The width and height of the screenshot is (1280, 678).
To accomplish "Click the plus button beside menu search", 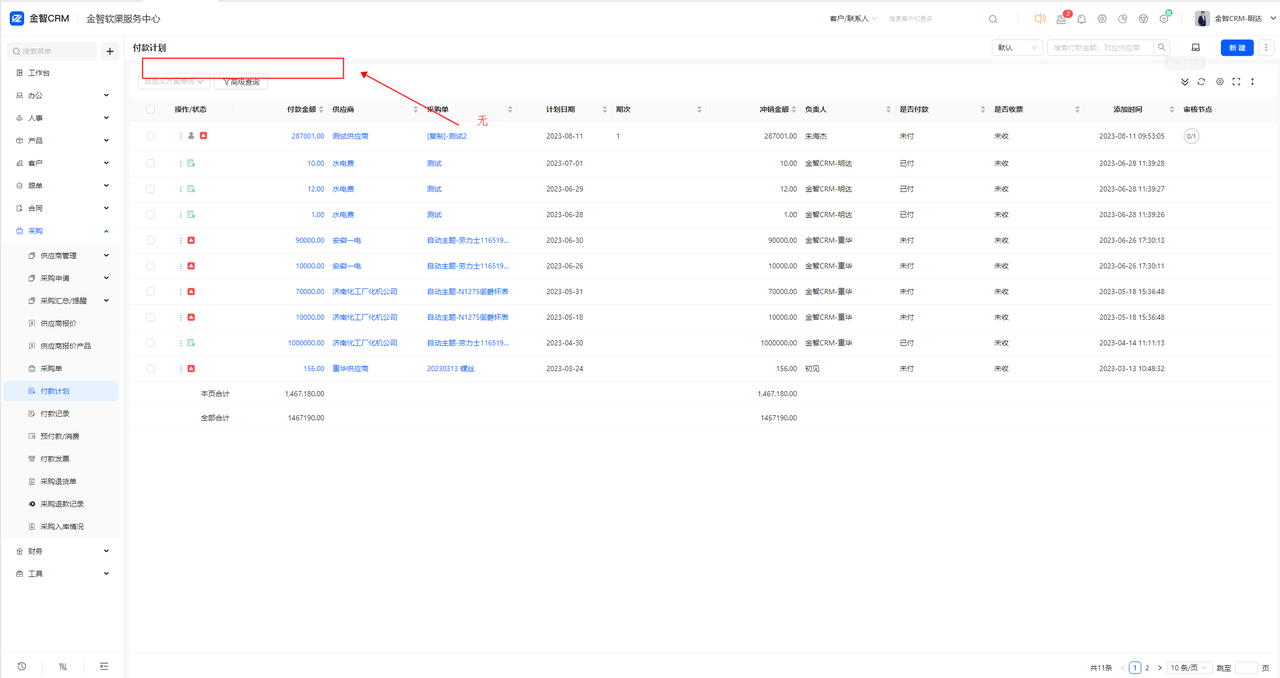I will tap(110, 51).
